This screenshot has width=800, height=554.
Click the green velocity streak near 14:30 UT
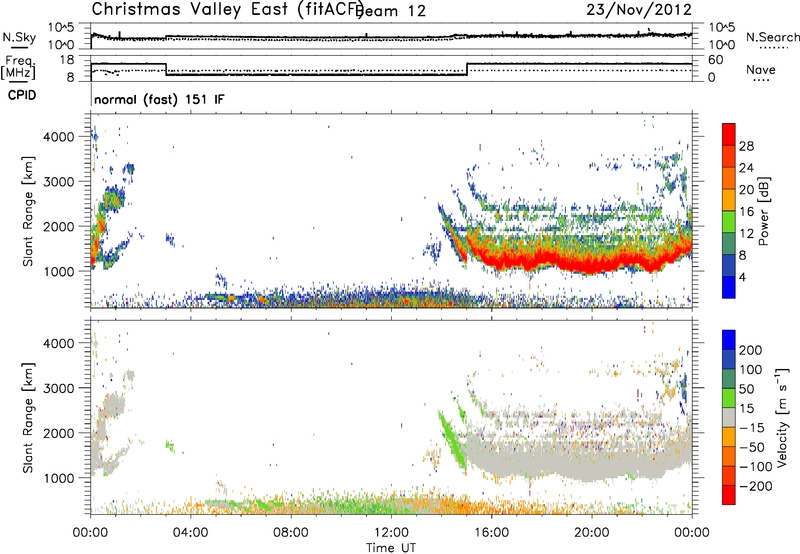451,438
